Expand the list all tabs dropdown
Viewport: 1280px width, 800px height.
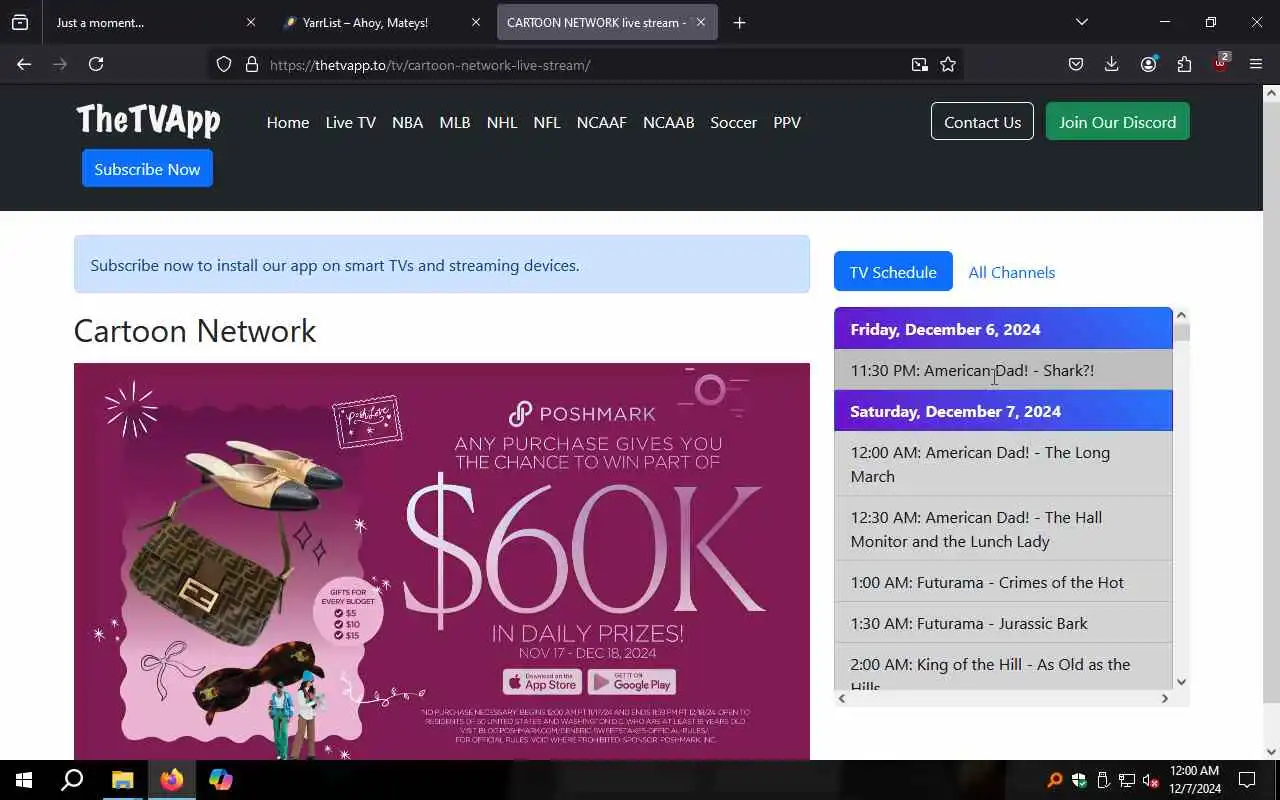1081,22
